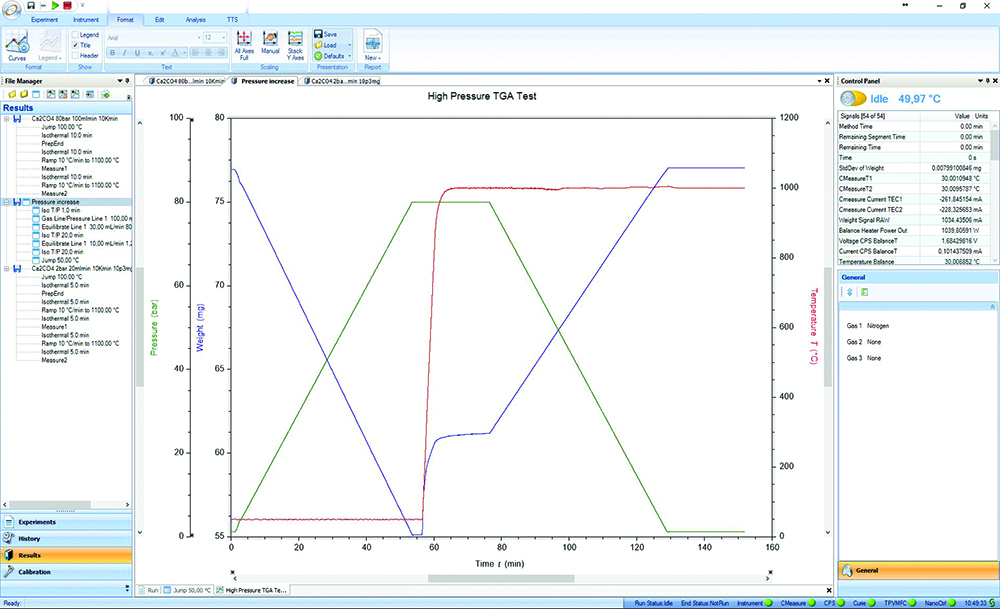The width and height of the screenshot is (1000, 609).
Task: Open the Ca2CO4 80b document tab
Action: point(187,80)
